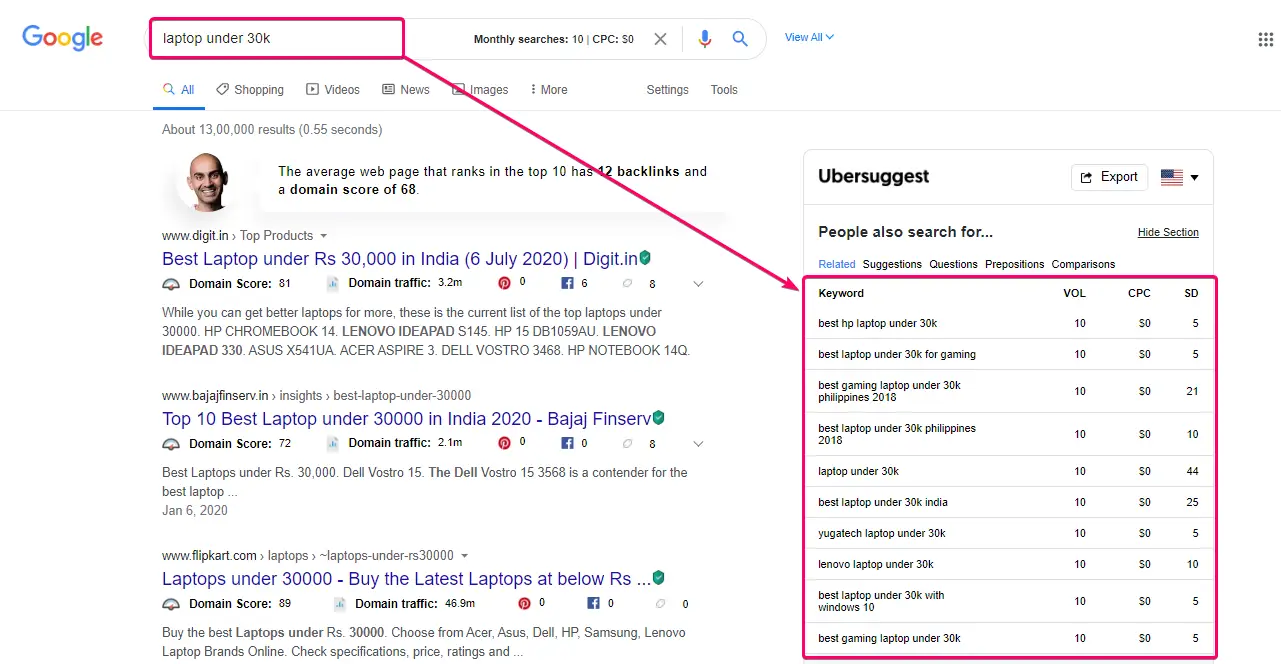Open the More search options menu
The image size is (1281, 664).
click(x=548, y=90)
